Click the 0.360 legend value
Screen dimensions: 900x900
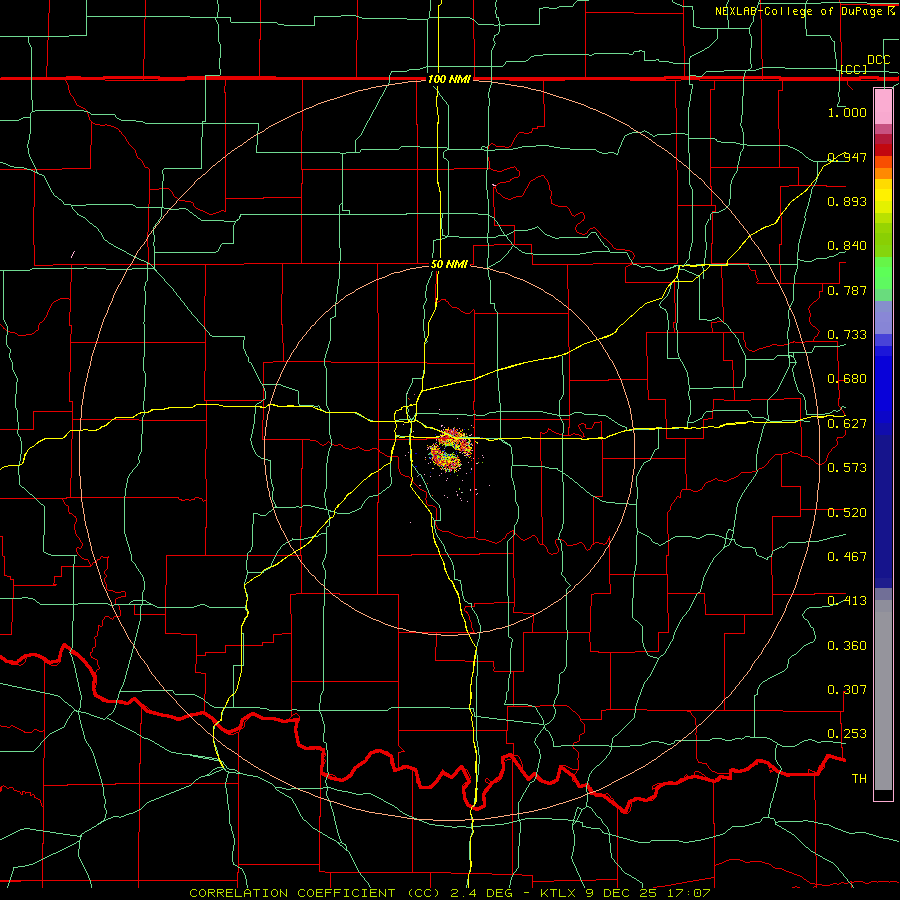(847, 646)
